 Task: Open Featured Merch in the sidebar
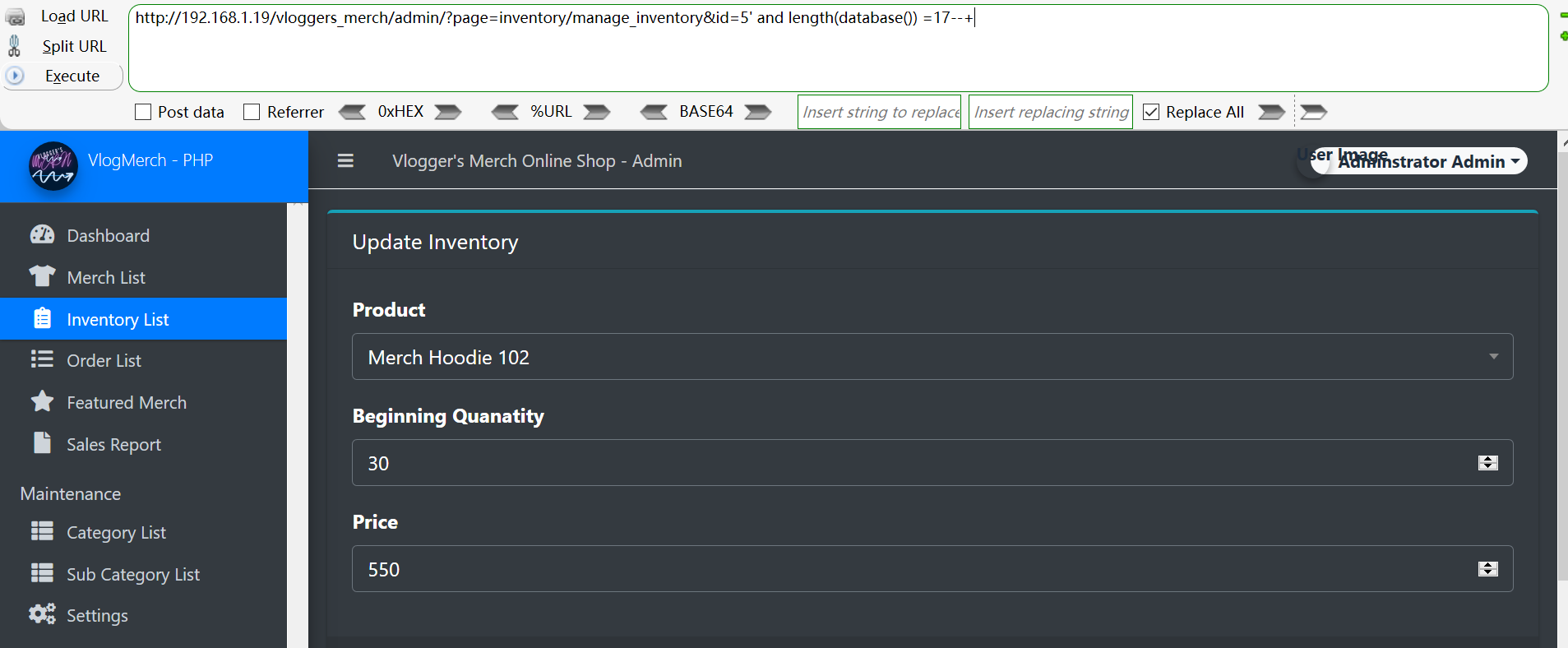point(143,402)
